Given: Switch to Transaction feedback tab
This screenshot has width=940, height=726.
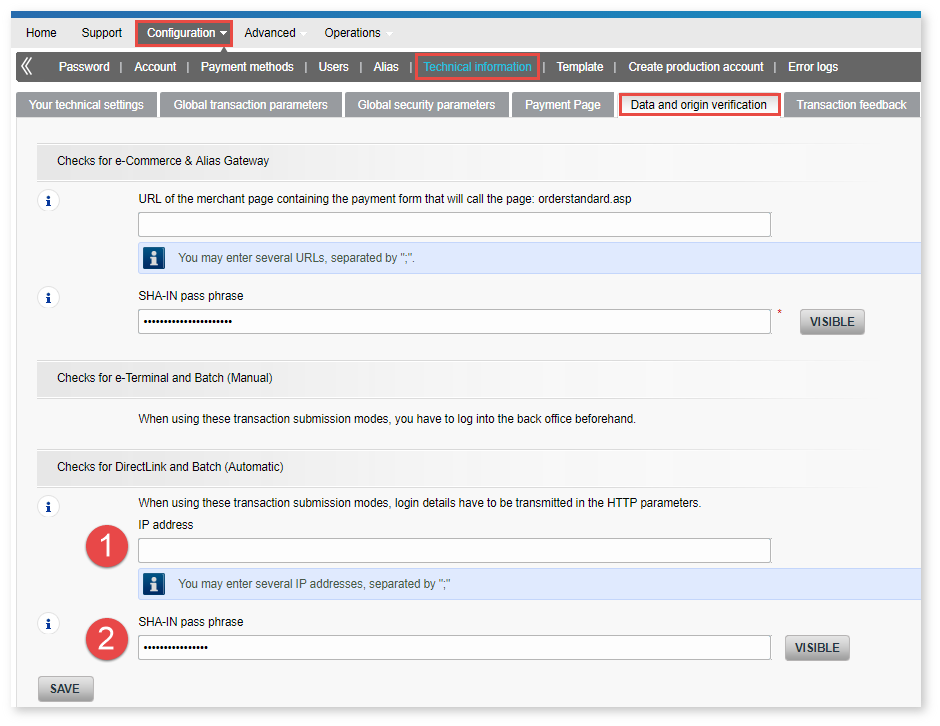Looking at the screenshot, I should (x=851, y=105).
